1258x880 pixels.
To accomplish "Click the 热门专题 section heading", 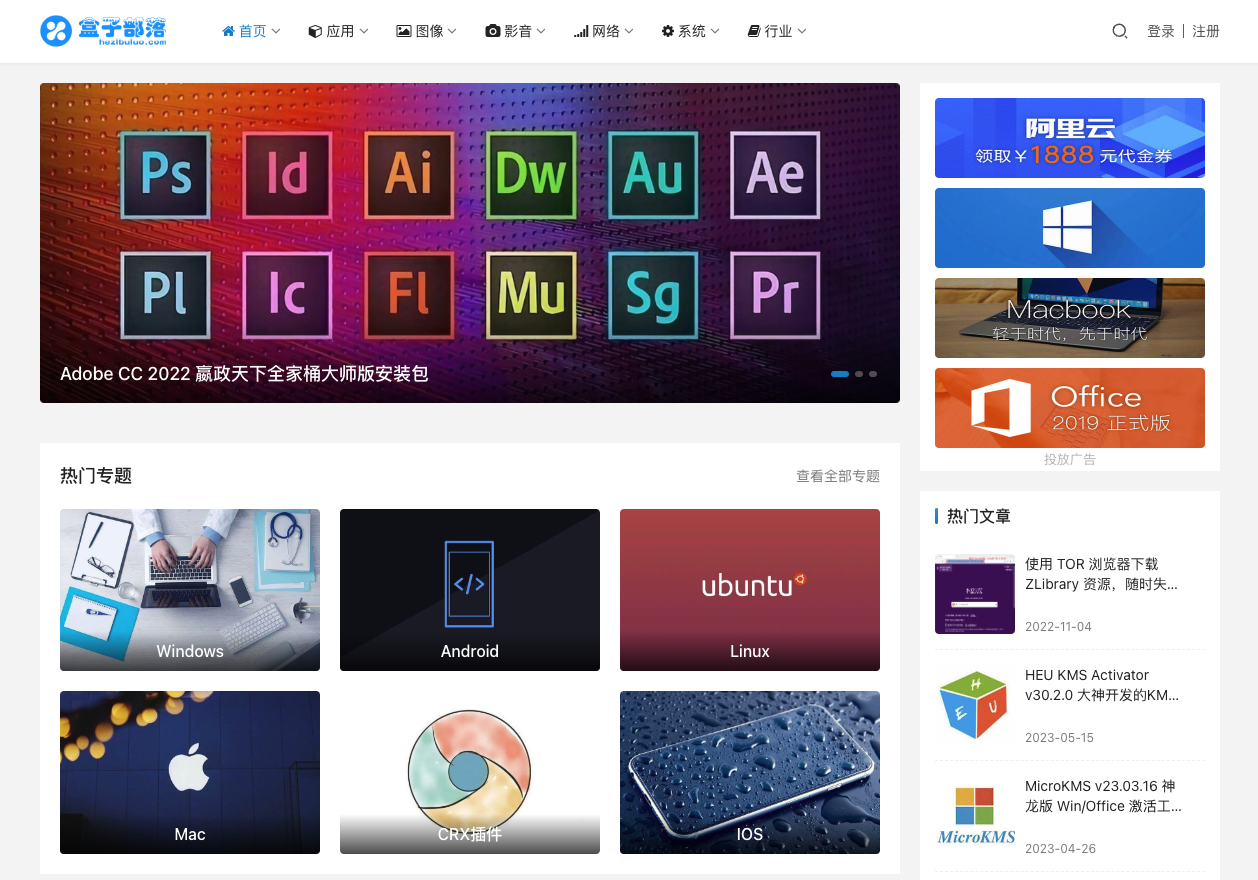I will [x=96, y=476].
